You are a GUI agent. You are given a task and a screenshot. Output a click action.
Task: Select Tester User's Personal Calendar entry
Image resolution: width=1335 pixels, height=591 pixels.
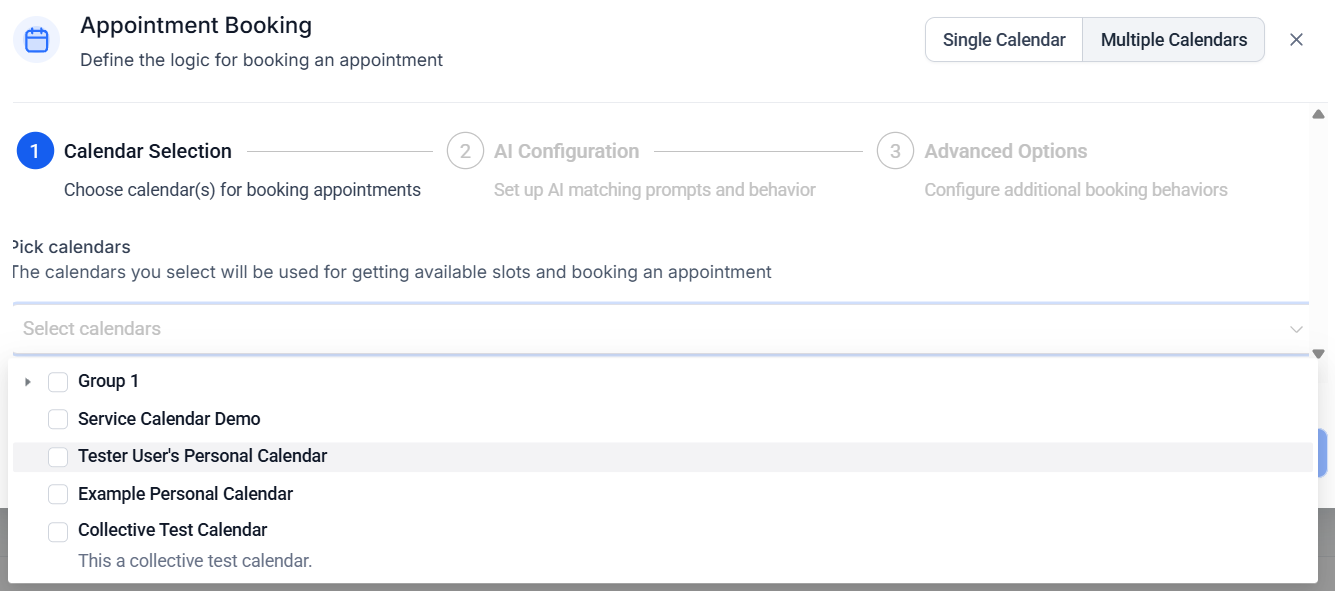202,456
